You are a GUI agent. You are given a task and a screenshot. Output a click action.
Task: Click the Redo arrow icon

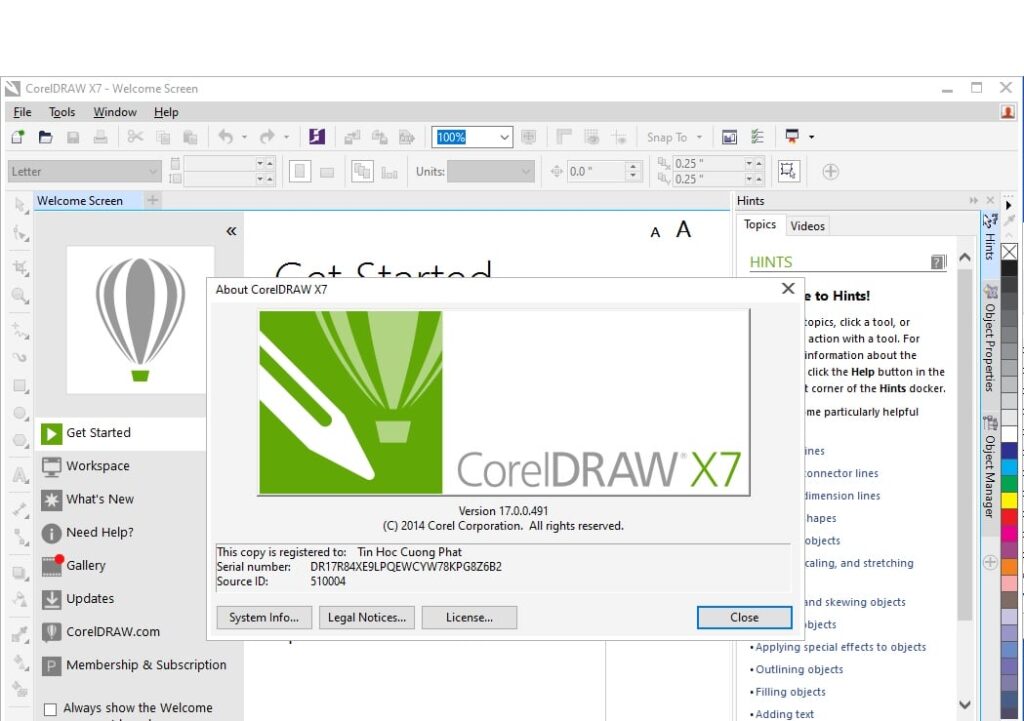pos(267,137)
